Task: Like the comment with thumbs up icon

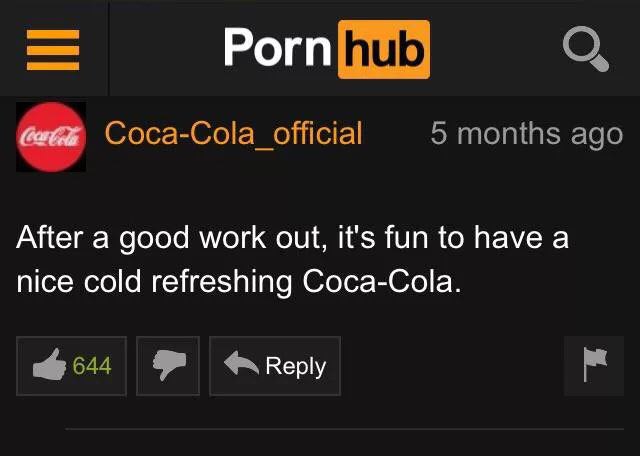Action: pos(49,364)
